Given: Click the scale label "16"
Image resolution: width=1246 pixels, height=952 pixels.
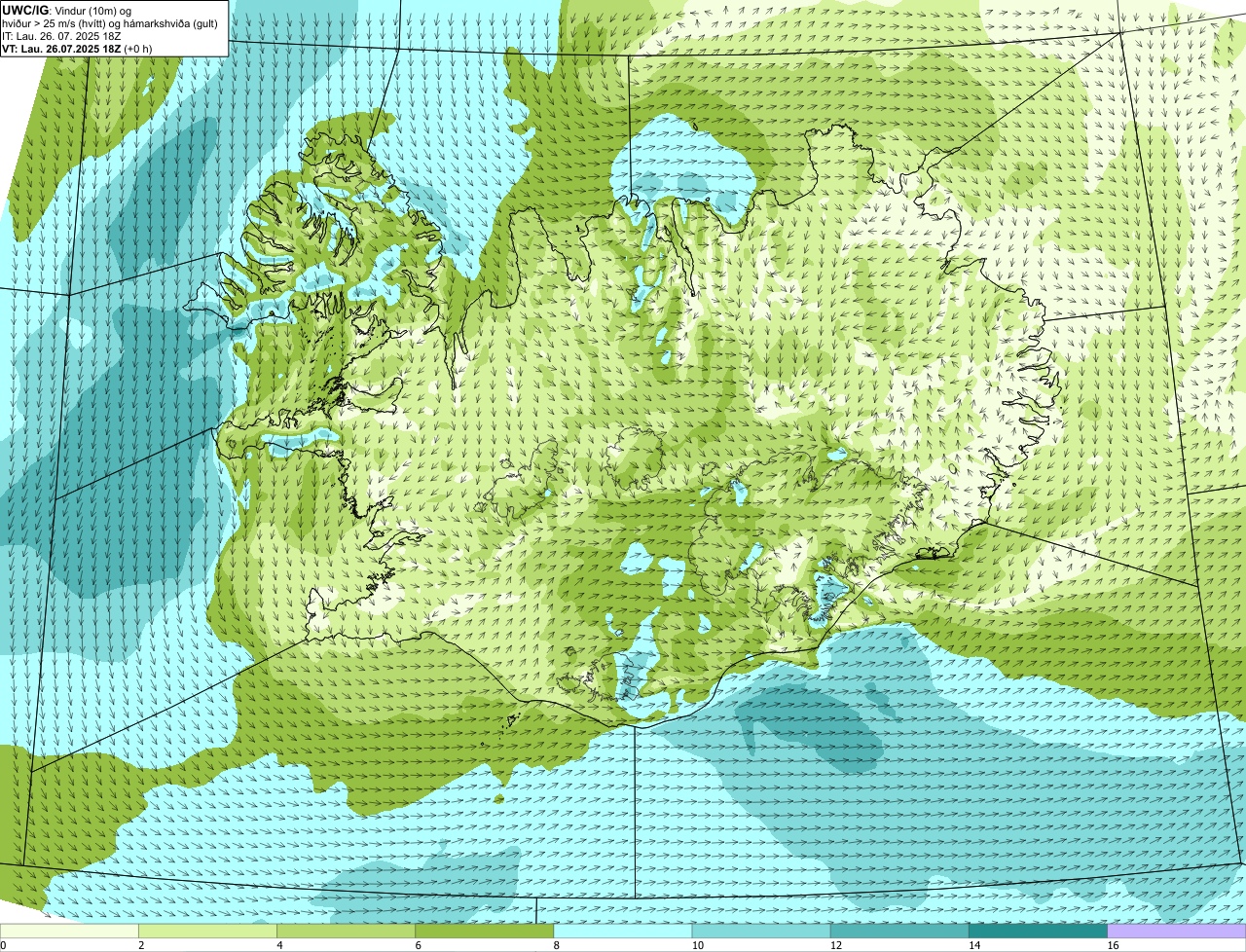Looking at the screenshot, I should point(1112,945).
